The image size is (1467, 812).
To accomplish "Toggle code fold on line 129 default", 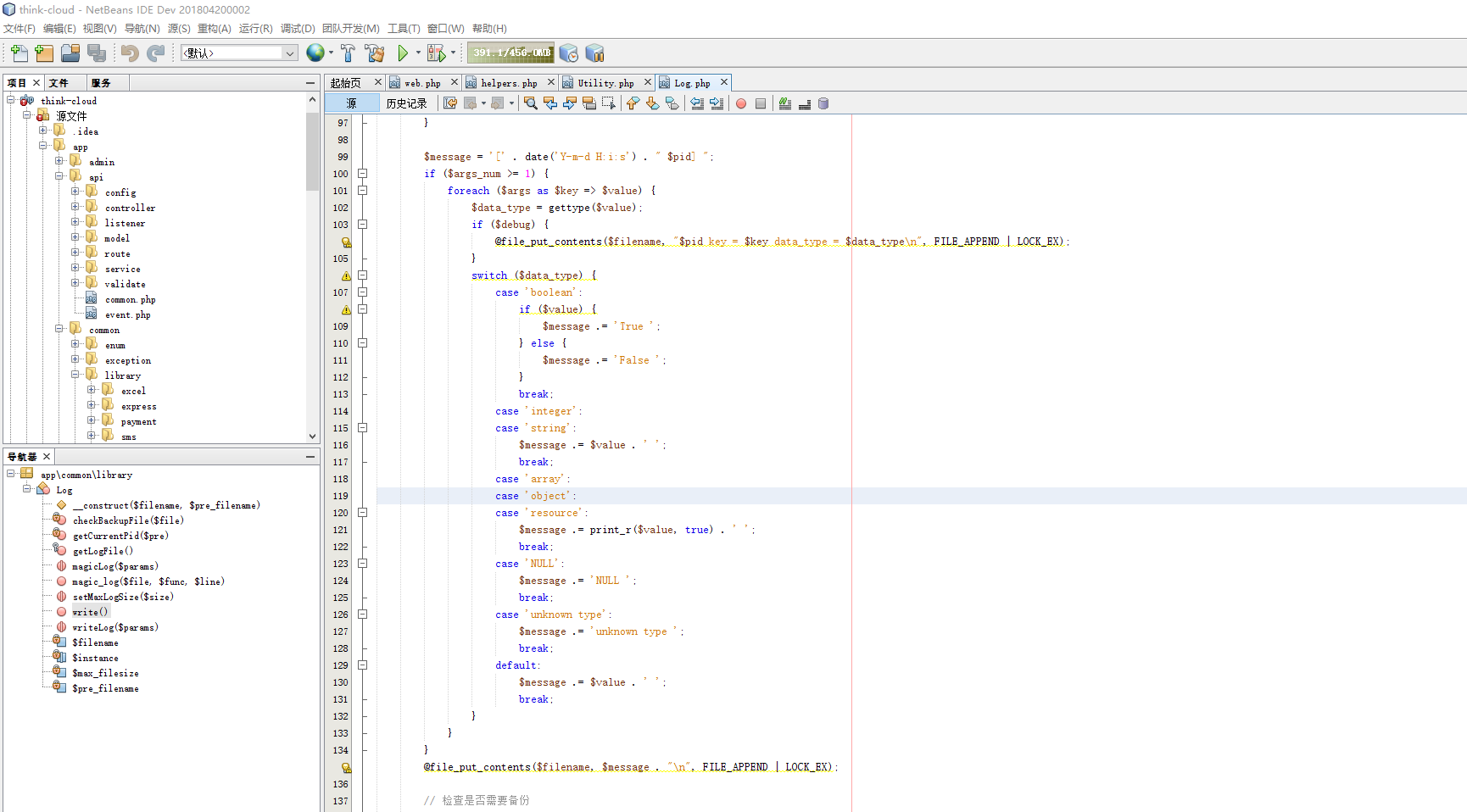I will 362,665.
